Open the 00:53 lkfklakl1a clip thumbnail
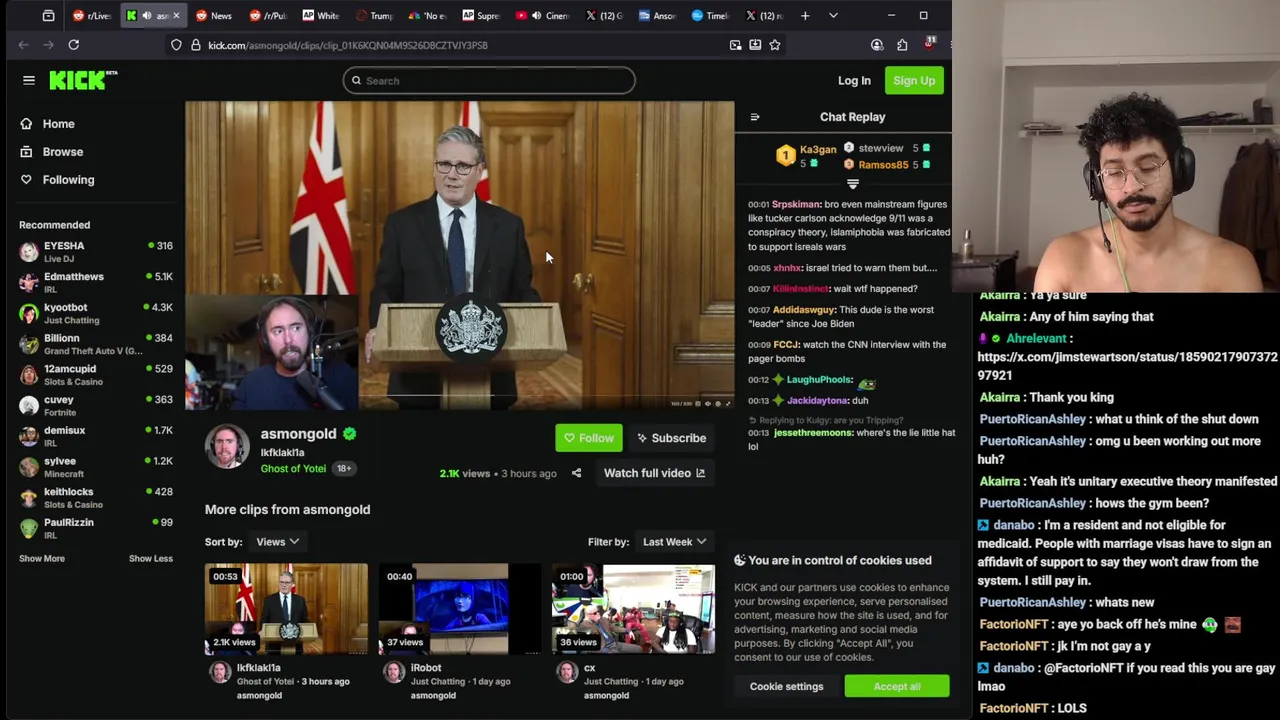Viewport: 1280px width, 720px height. tap(286, 609)
